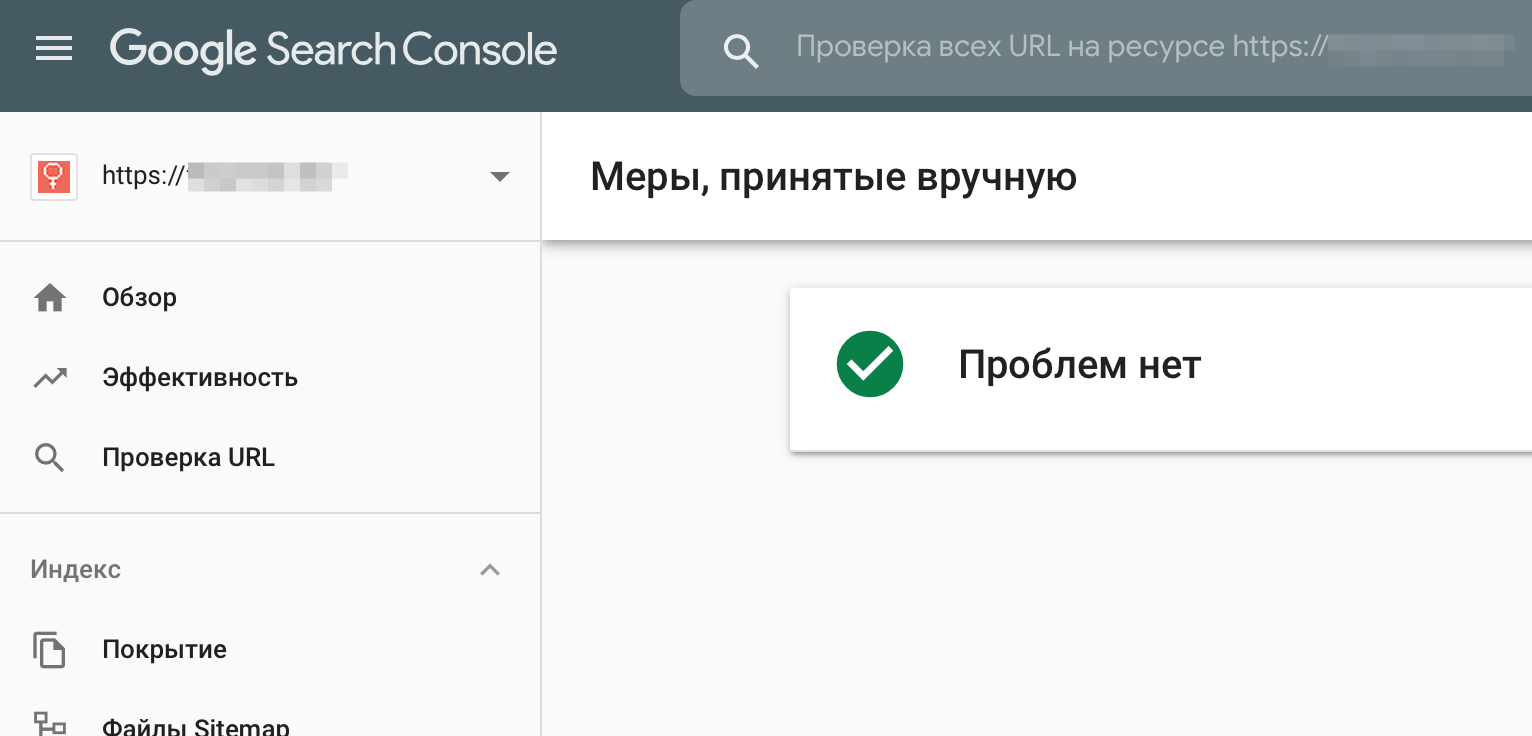Collapse the Индекс section

pyautogui.click(x=490, y=570)
